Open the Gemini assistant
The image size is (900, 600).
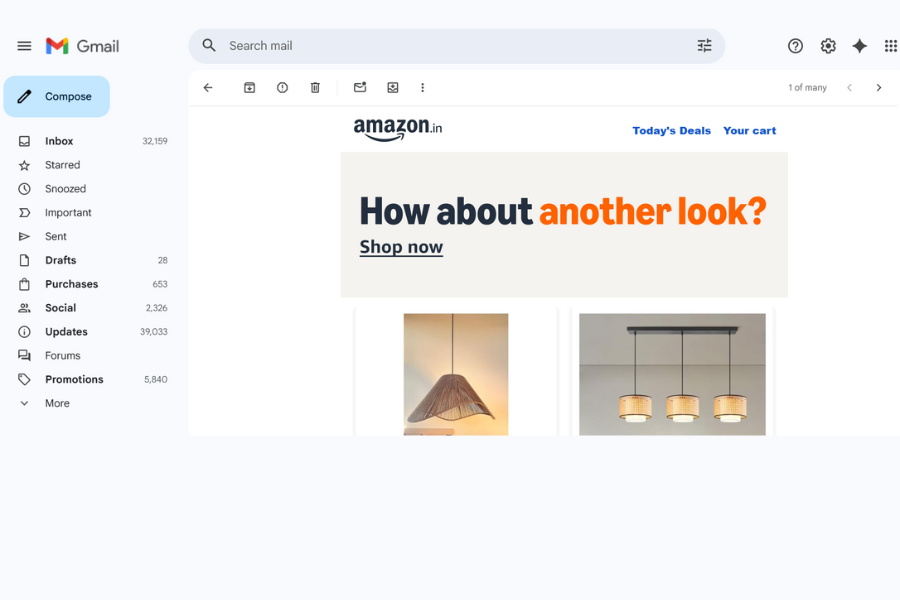[859, 46]
